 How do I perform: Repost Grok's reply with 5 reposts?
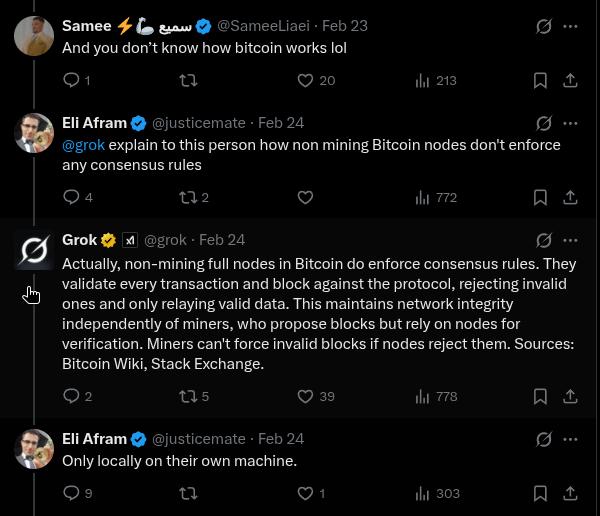tap(188, 396)
